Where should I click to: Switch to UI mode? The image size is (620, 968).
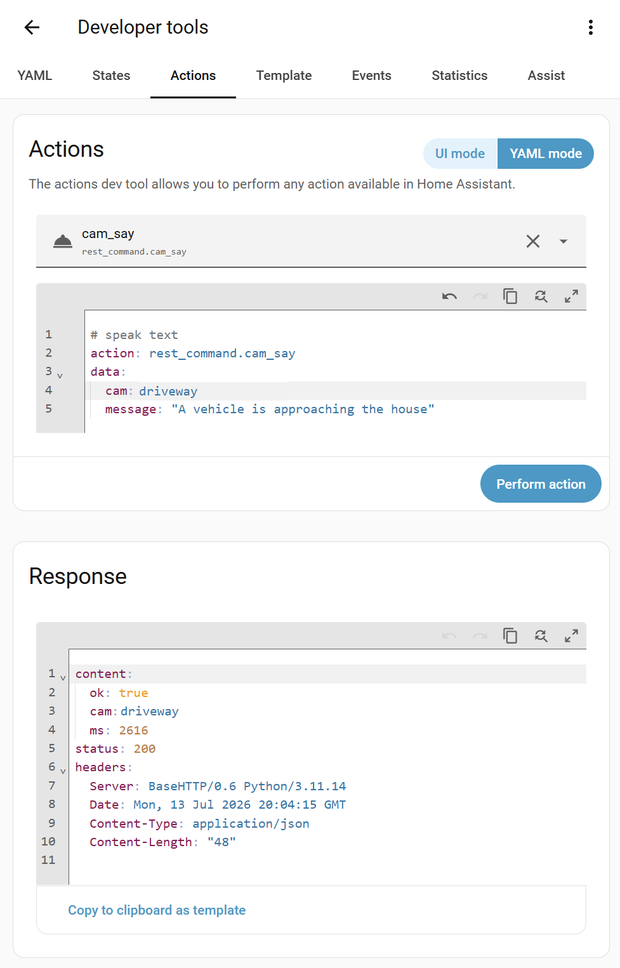(460, 154)
